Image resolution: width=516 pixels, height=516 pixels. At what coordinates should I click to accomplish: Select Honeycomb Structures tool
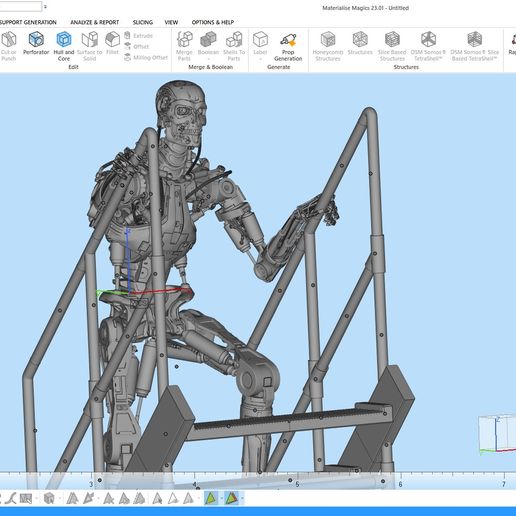pos(328,46)
